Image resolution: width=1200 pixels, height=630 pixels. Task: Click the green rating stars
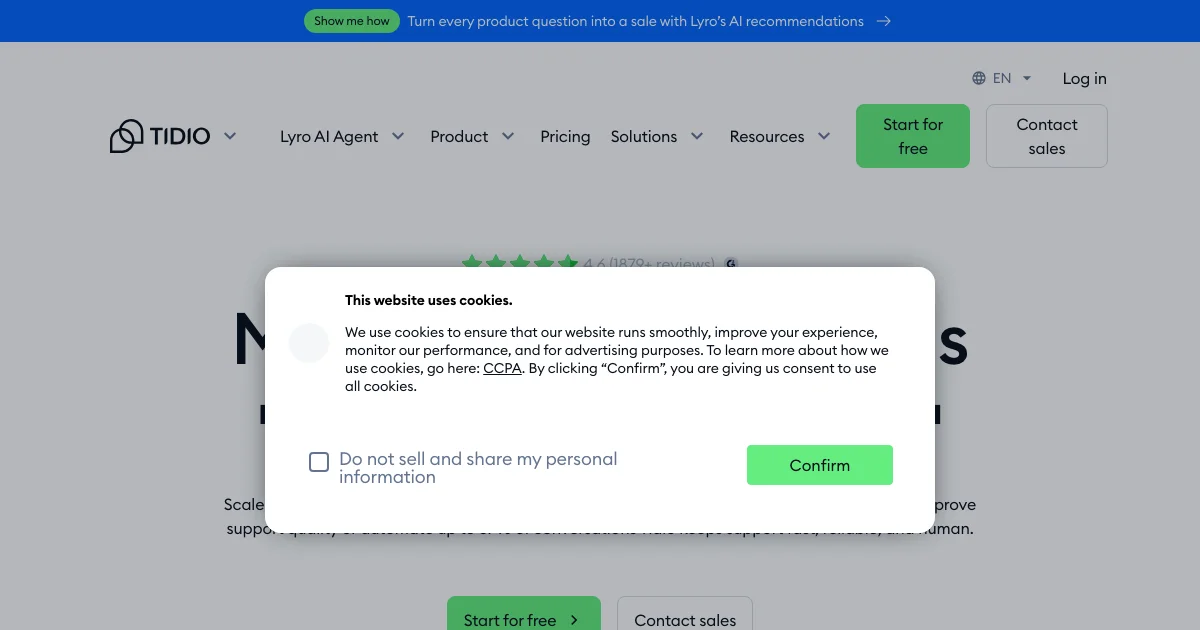(x=520, y=263)
